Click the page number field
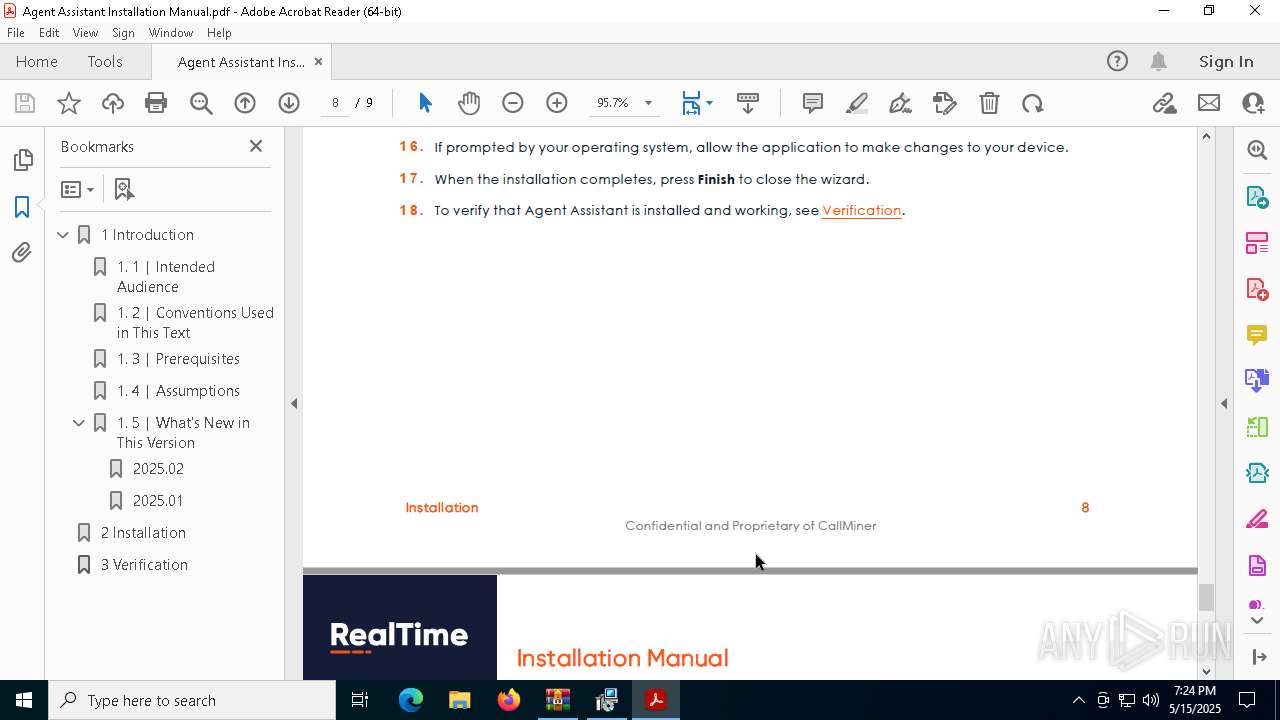 pos(336,103)
